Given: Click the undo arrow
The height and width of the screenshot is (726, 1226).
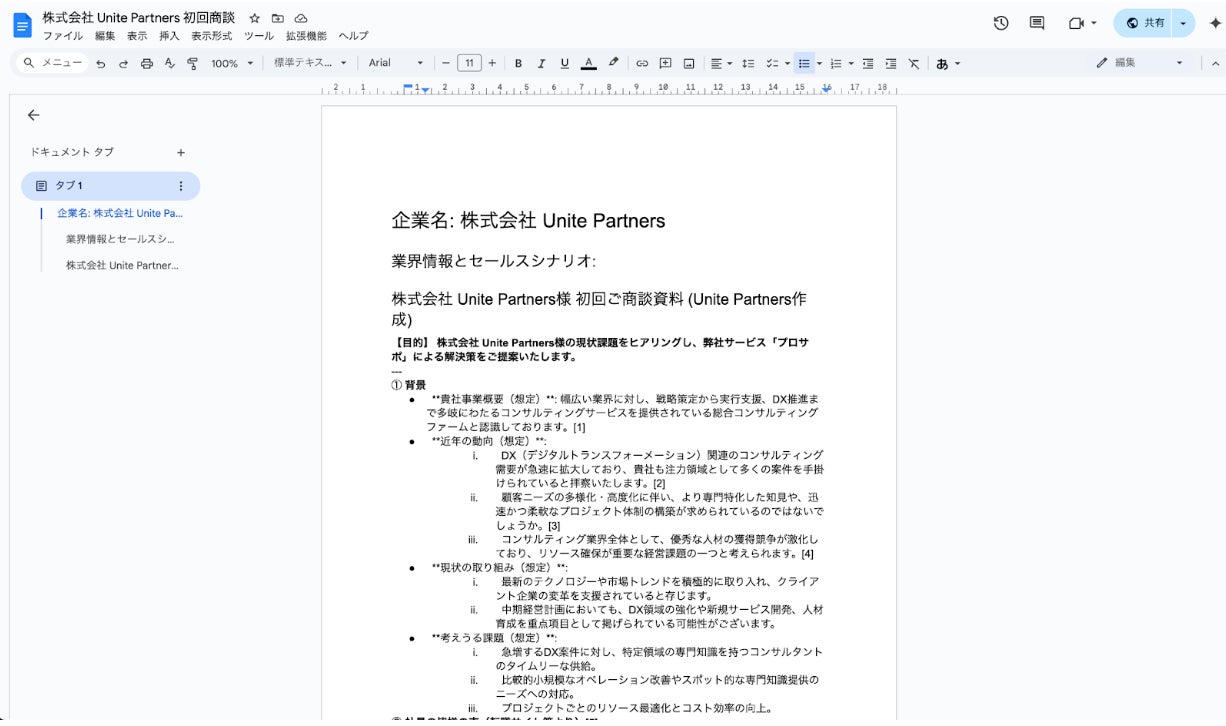Looking at the screenshot, I should [101, 63].
